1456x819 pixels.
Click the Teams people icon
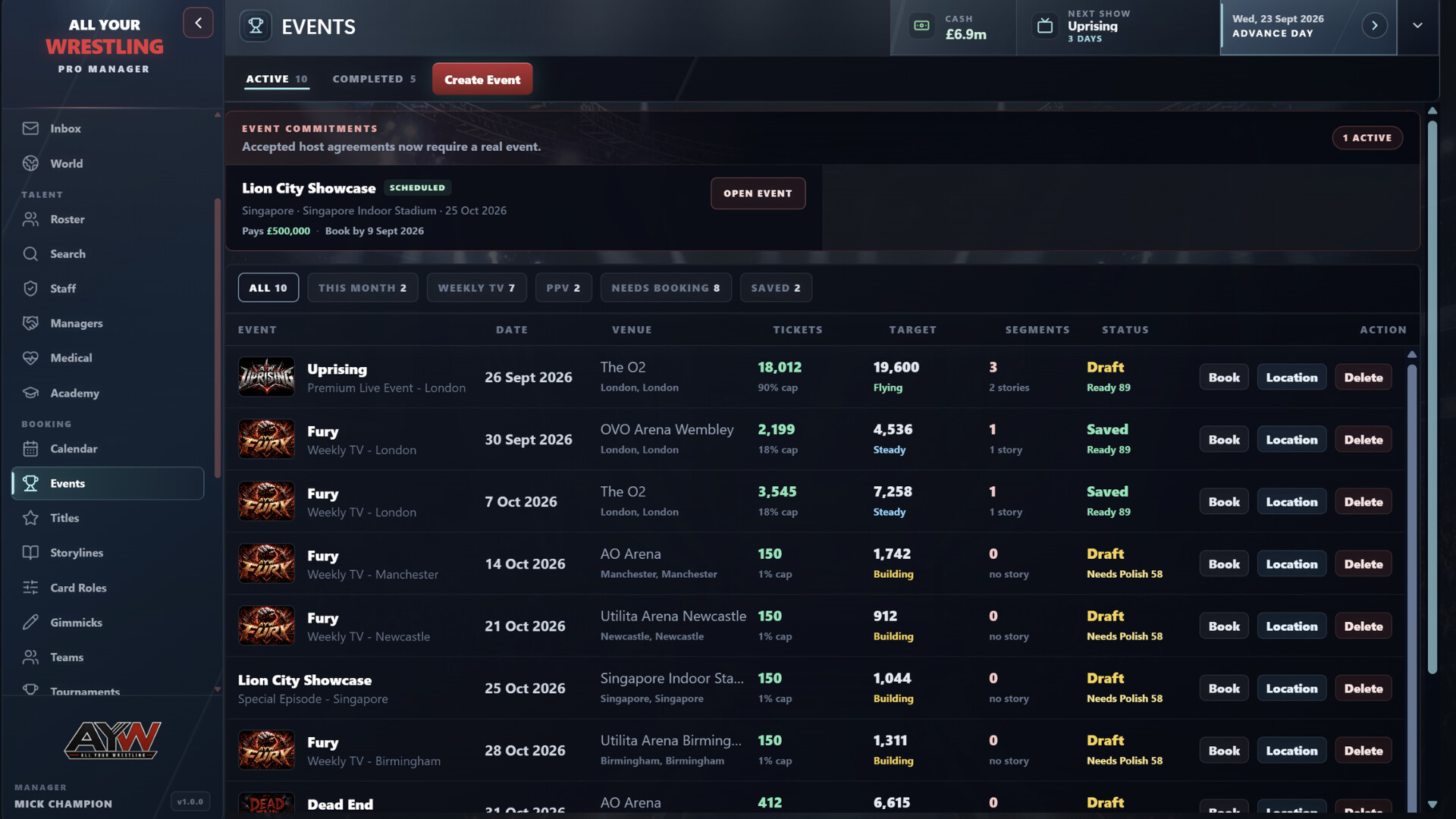[30, 657]
